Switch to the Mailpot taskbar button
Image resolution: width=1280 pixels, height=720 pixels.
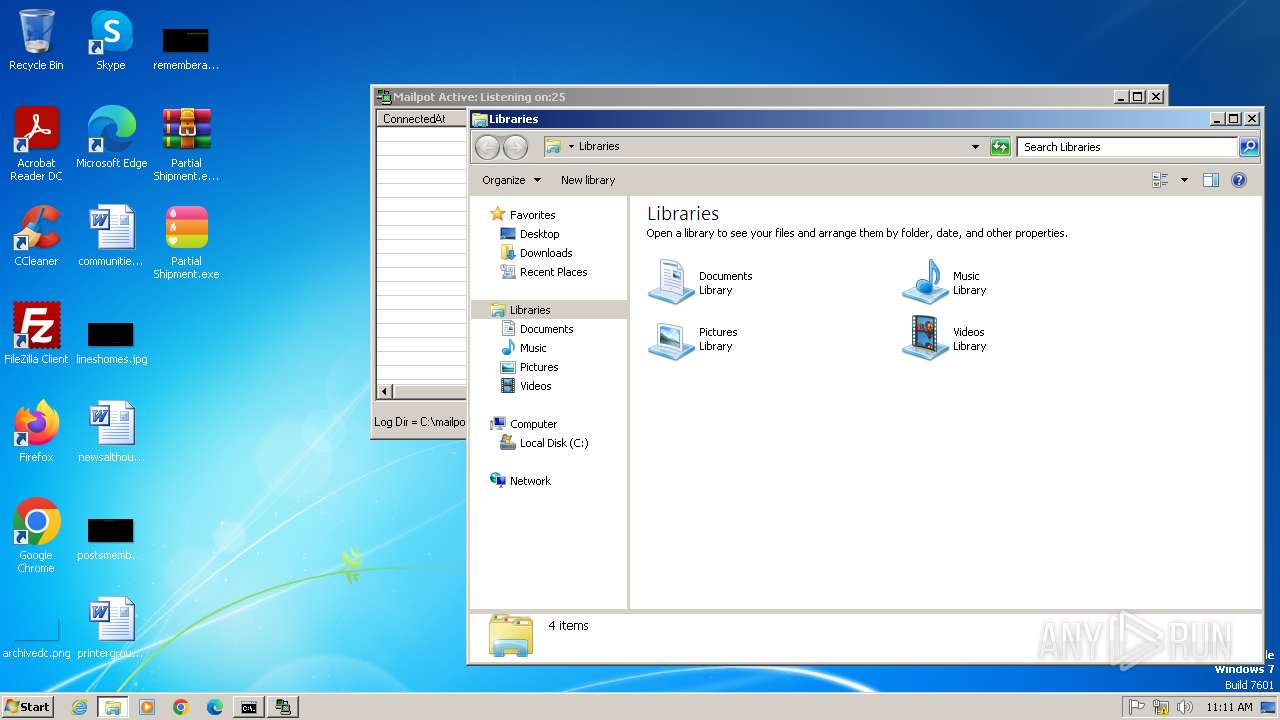[x=283, y=707]
